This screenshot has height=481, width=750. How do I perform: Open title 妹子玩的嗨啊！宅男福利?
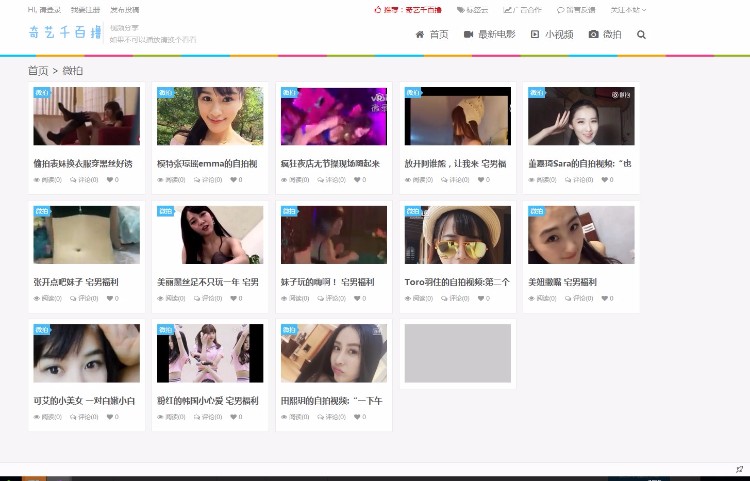click(327, 282)
